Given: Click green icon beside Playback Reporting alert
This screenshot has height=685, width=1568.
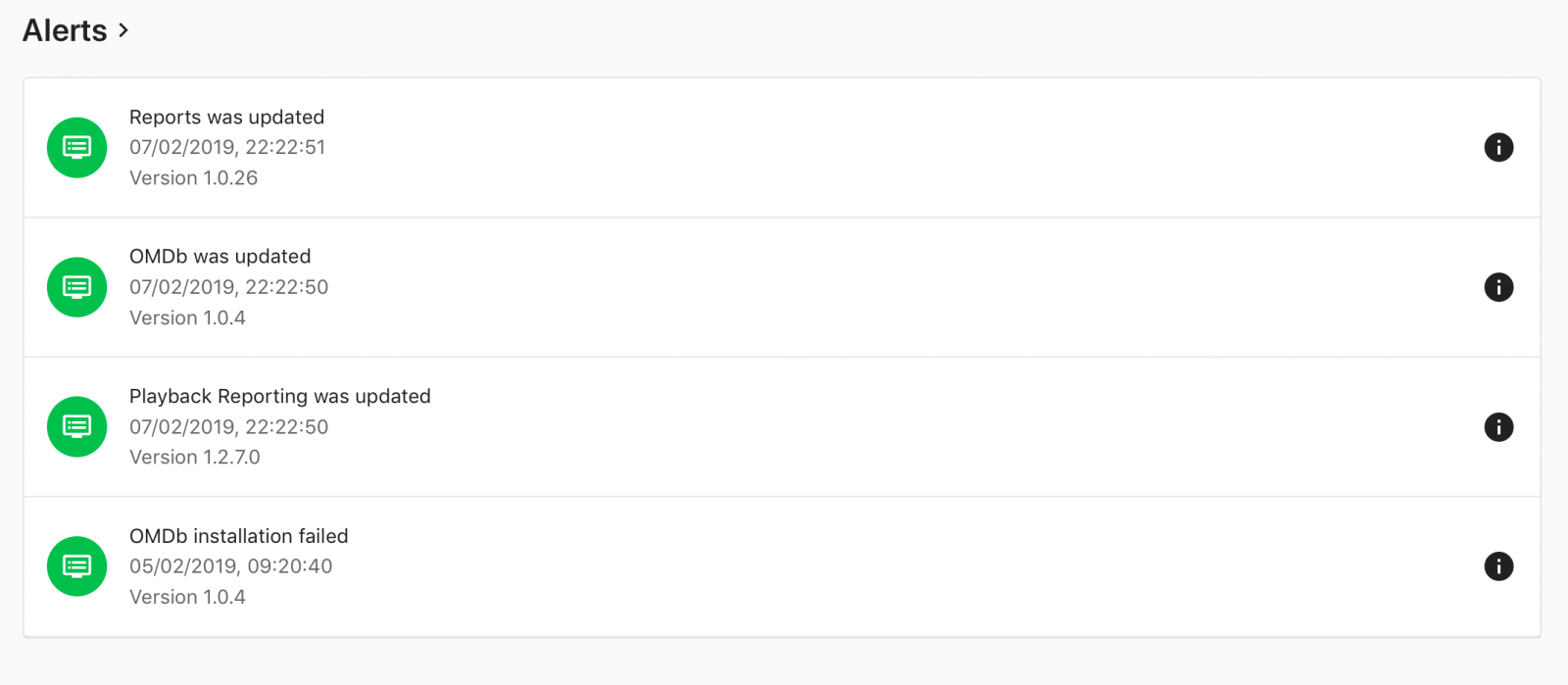Looking at the screenshot, I should point(76,427).
